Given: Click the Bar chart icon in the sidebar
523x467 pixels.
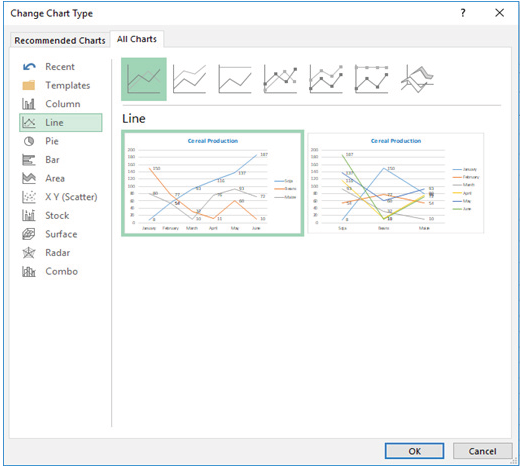Looking at the screenshot, I should [29, 160].
